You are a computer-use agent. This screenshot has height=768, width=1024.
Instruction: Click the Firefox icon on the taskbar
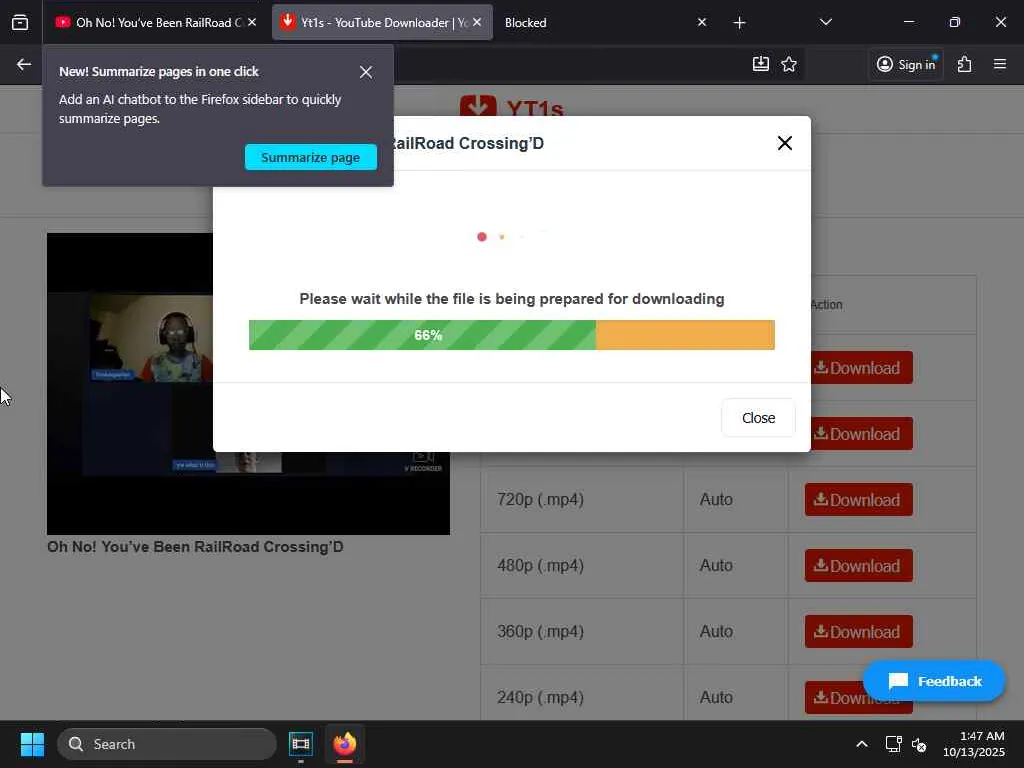(345, 744)
